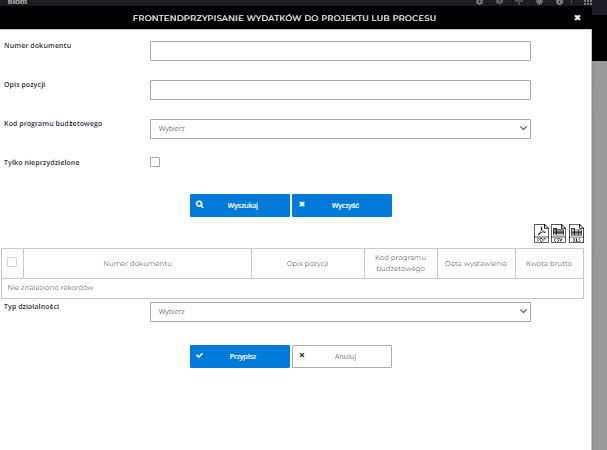This screenshot has height=450, width=607.
Task: Focus the Numer dokumentu input field
Action: (x=340, y=52)
